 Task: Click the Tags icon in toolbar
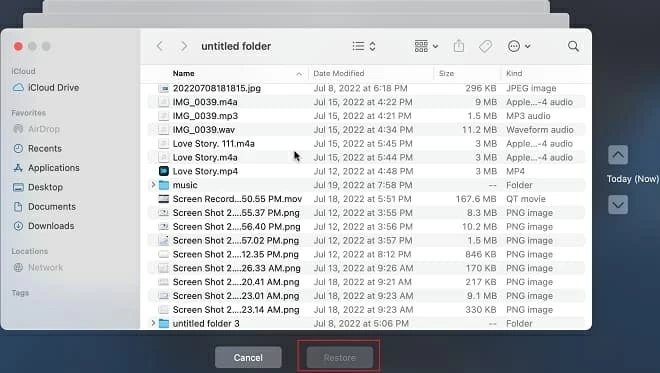click(x=485, y=46)
